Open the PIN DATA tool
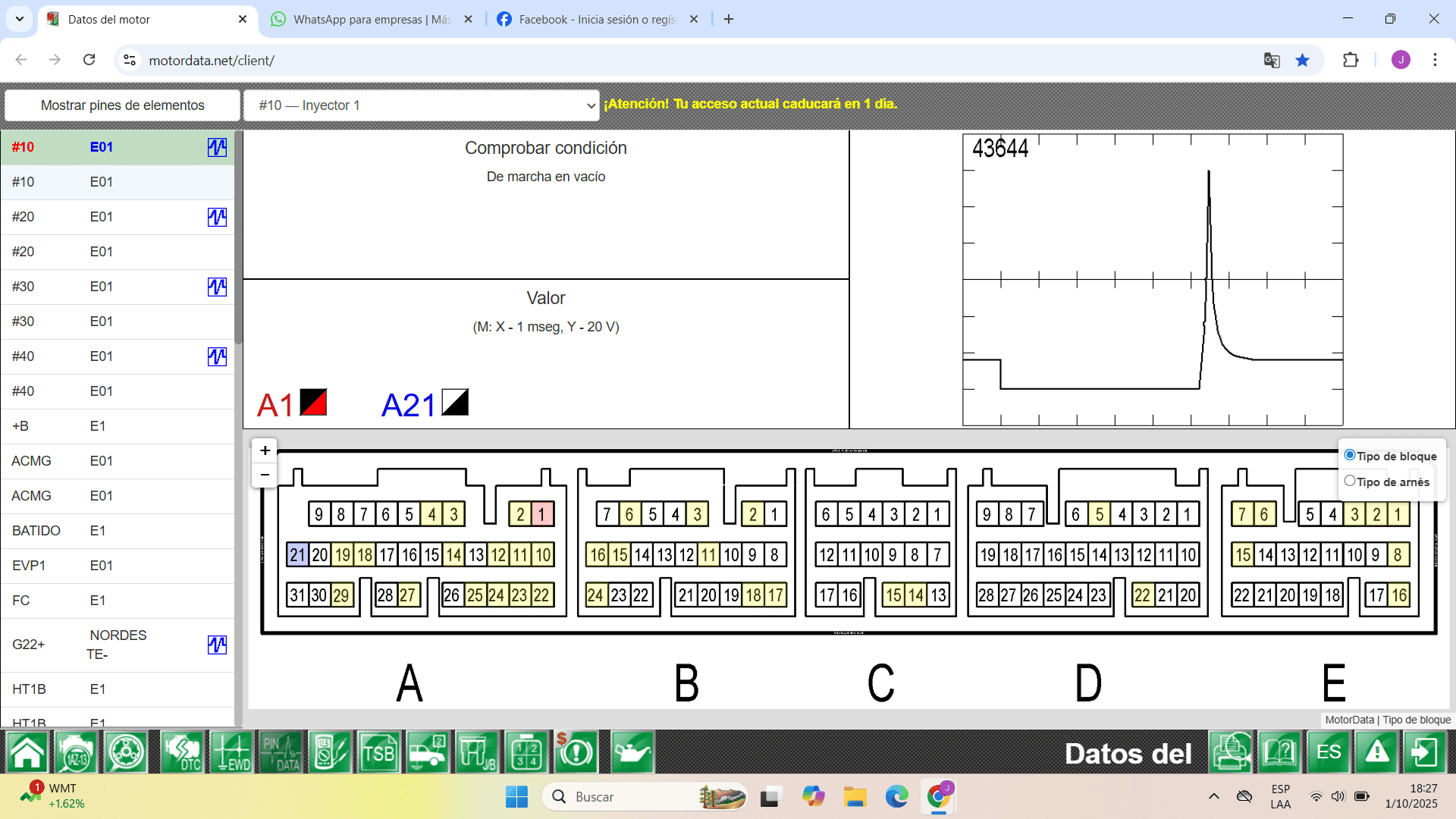This screenshot has height=819, width=1456. point(281,752)
